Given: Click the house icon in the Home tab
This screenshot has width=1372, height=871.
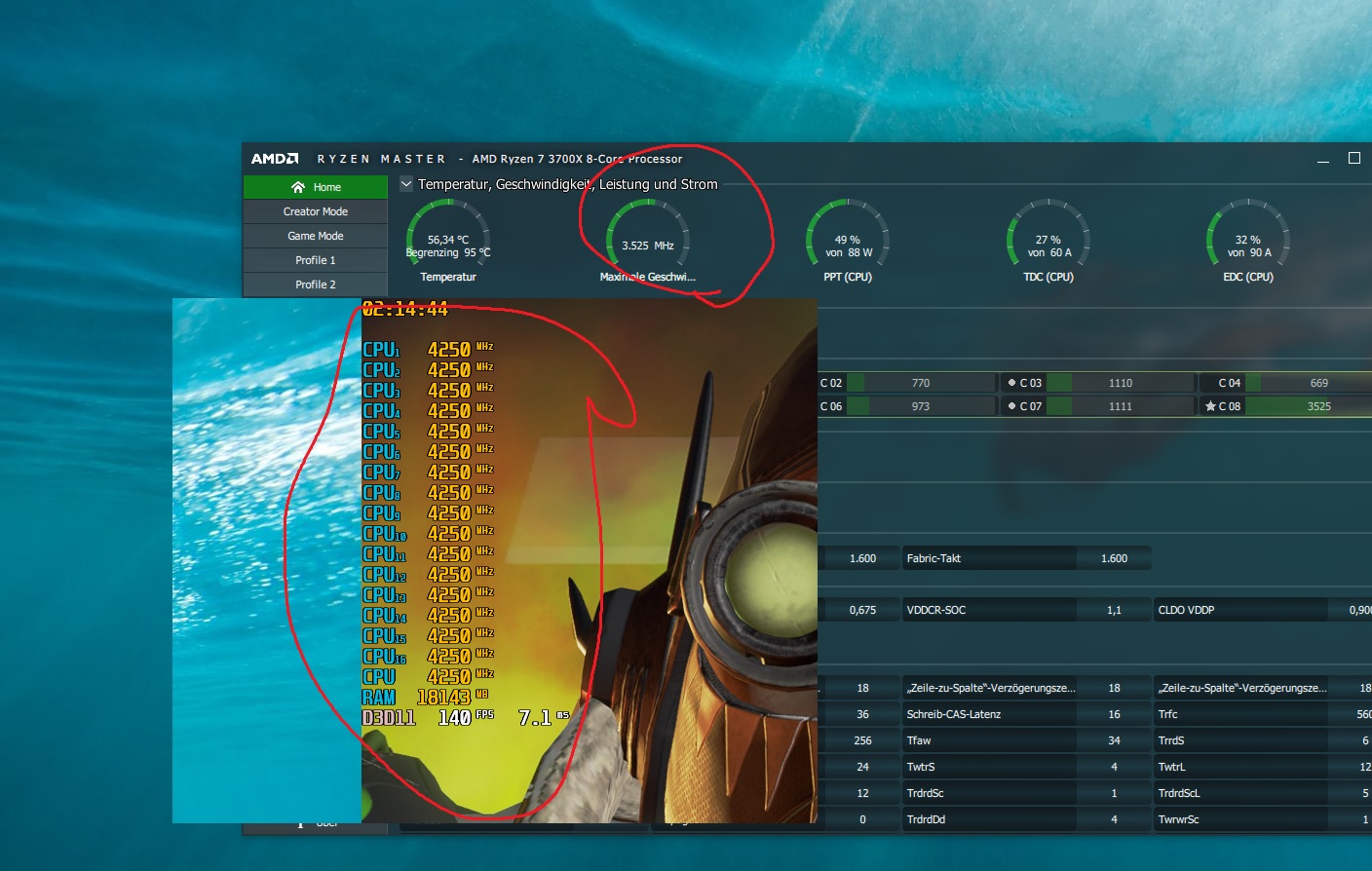Looking at the screenshot, I should pos(298,187).
